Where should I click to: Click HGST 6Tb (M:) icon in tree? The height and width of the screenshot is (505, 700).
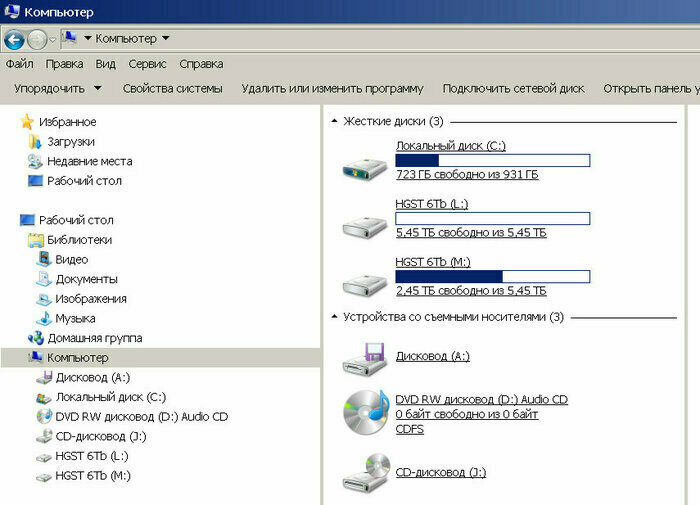tap(44, 477)
